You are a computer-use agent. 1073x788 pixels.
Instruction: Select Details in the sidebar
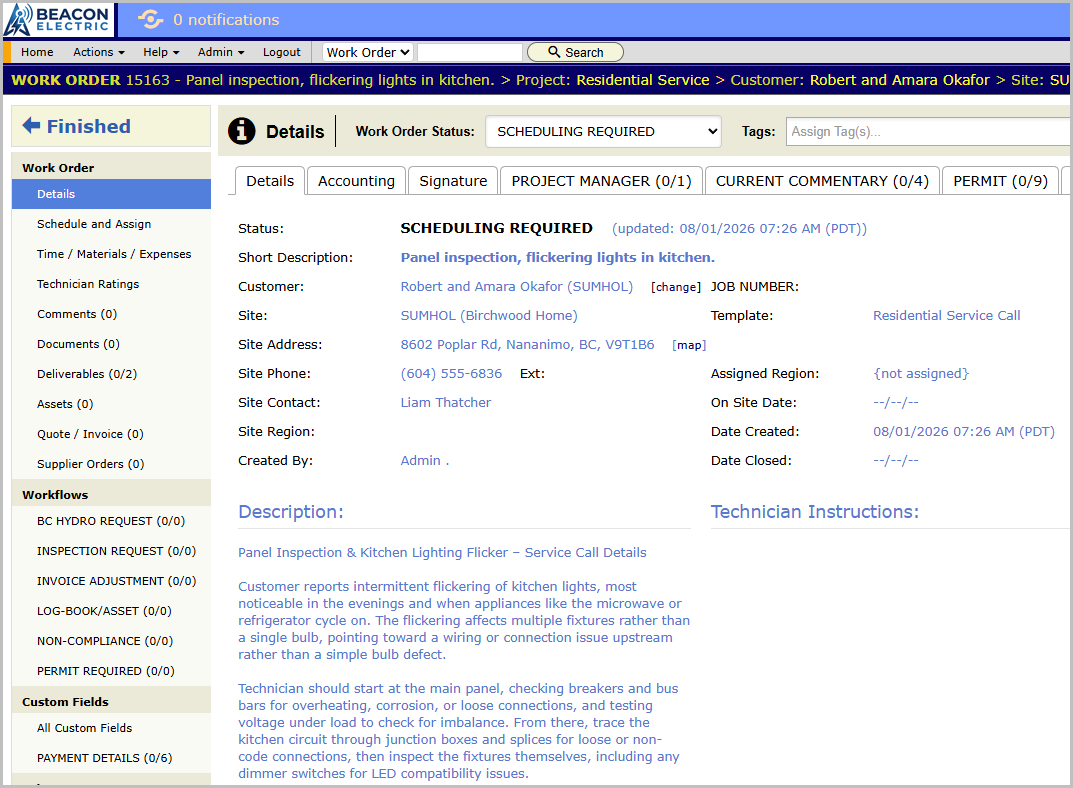click(112, 194)
